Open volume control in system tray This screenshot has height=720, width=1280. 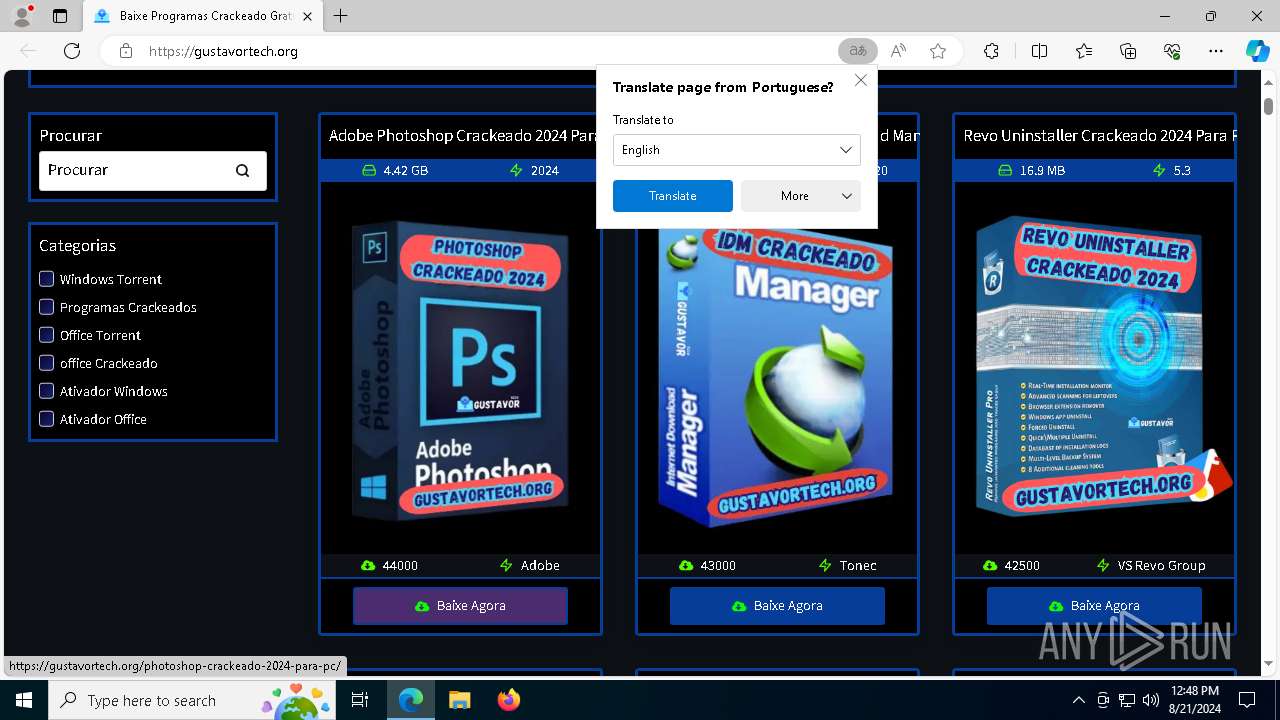click(1151, 700)
